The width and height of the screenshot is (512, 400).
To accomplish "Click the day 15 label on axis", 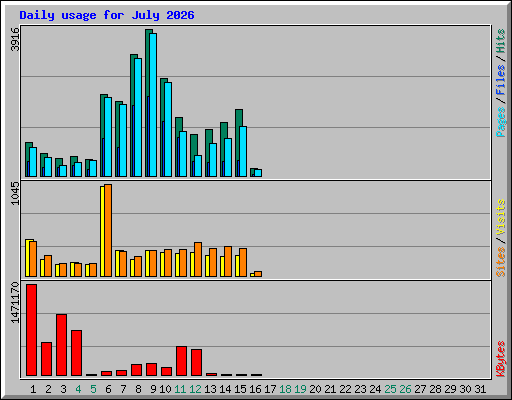I will click(240, 389).
